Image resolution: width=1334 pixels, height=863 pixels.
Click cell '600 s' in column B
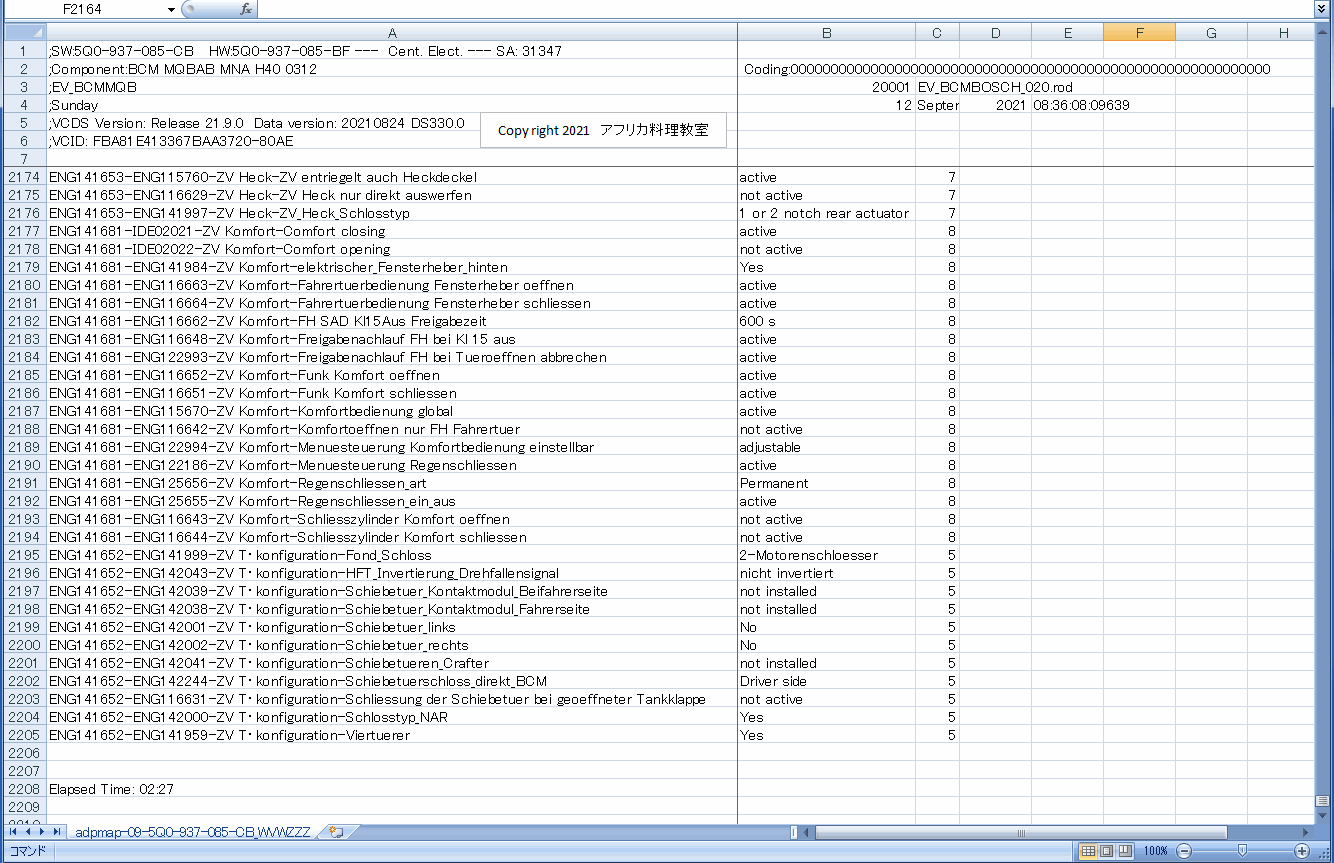click(826, 321)
